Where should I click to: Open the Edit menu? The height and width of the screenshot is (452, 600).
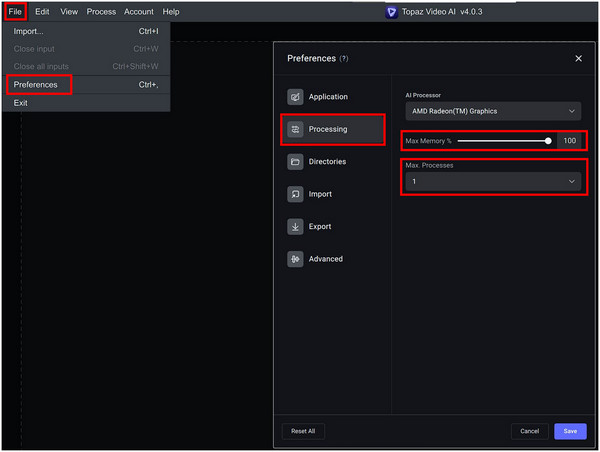coord(42,12)
